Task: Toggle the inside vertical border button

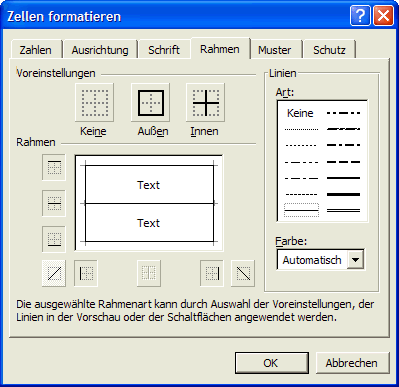Action: tap(149, 273)
